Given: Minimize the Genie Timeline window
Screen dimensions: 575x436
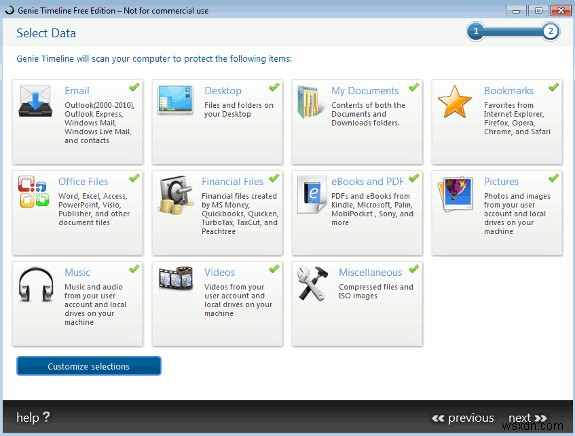Looking at the screenshot, I should click(x=516, y=11).
